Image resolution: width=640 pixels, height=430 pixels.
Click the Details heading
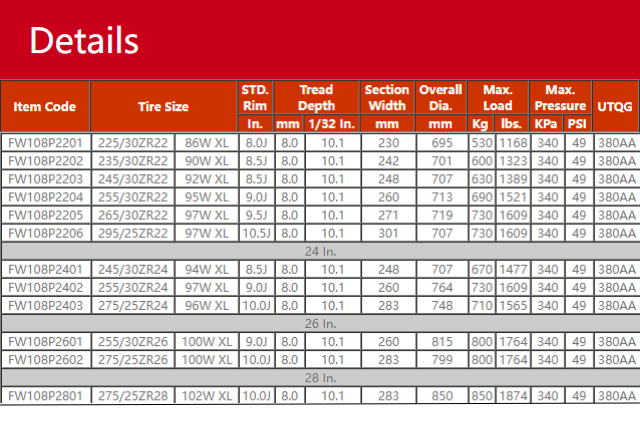(84, 40)
